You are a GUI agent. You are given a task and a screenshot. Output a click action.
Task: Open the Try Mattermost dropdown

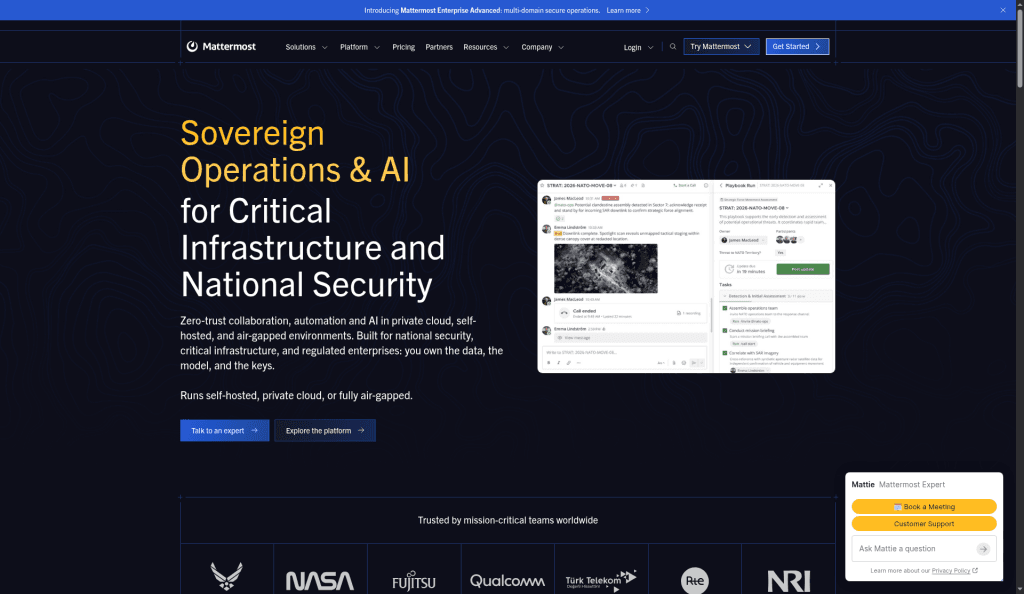(721, 46)
